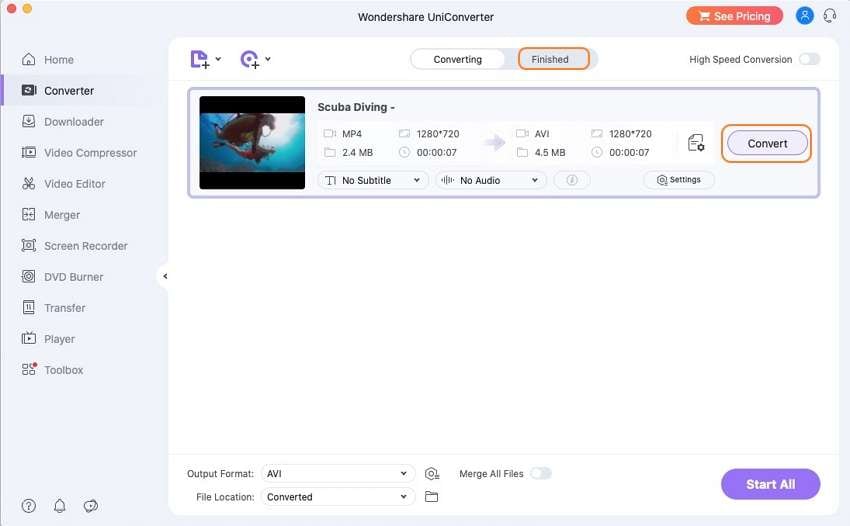The width and height of the screenshot is (850, 526).
Task: Expand the Add Files dropdown arrow
Action: pyautogui.click(x=218, y=59)
